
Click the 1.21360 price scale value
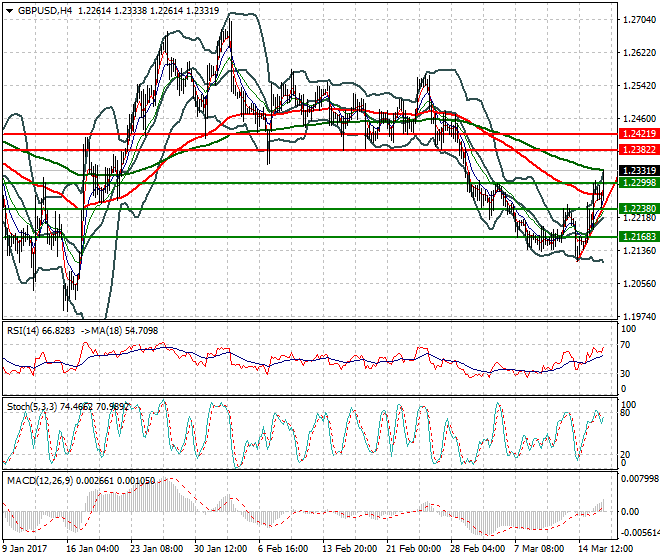639,251
